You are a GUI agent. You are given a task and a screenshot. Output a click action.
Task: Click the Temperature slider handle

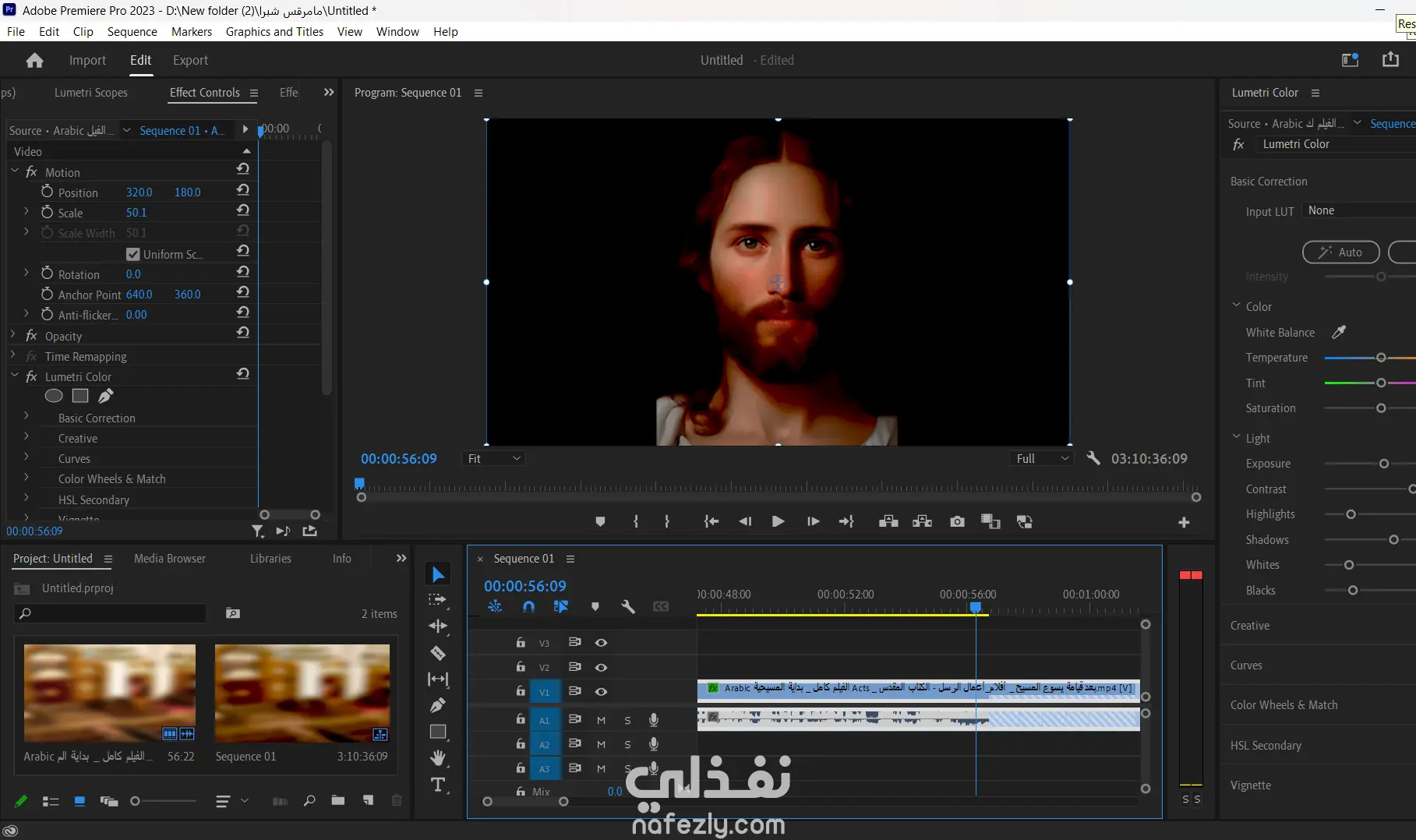click(1381, 358)
